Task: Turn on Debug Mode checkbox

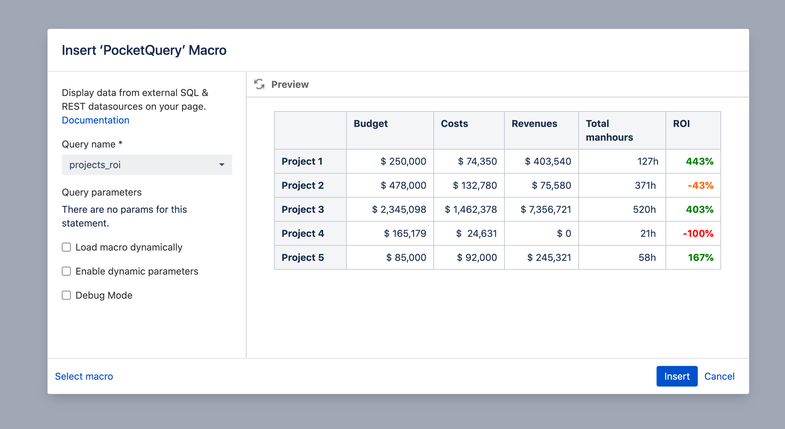Action: [66, 295]
